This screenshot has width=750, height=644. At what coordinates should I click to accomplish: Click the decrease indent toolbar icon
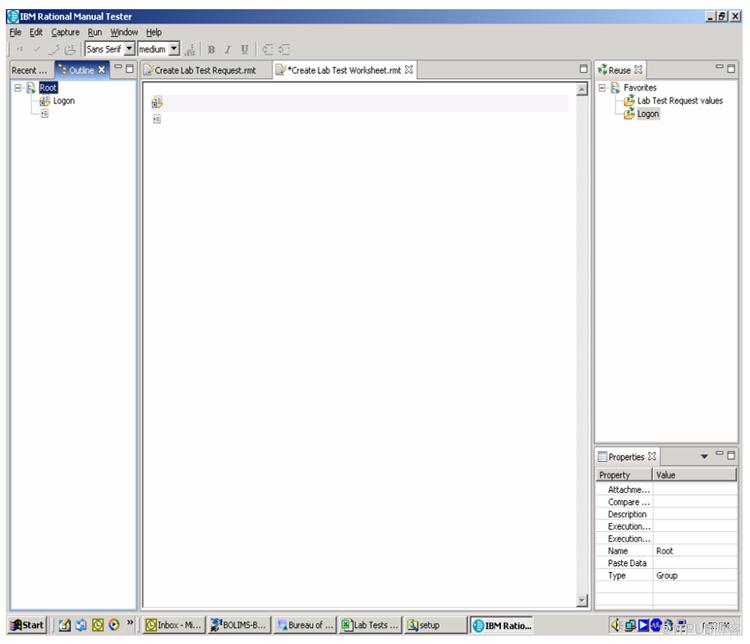tap(268, 49)
